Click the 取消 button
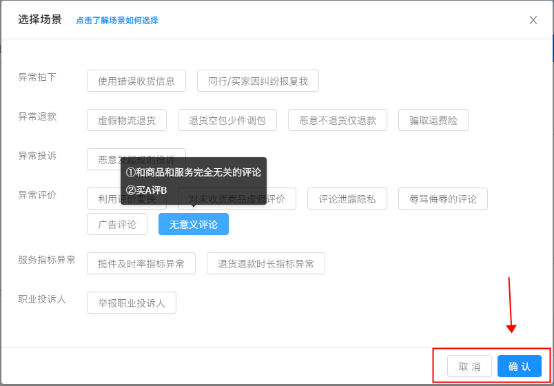Viewport: 554px width, 386px height. [469, 366]
